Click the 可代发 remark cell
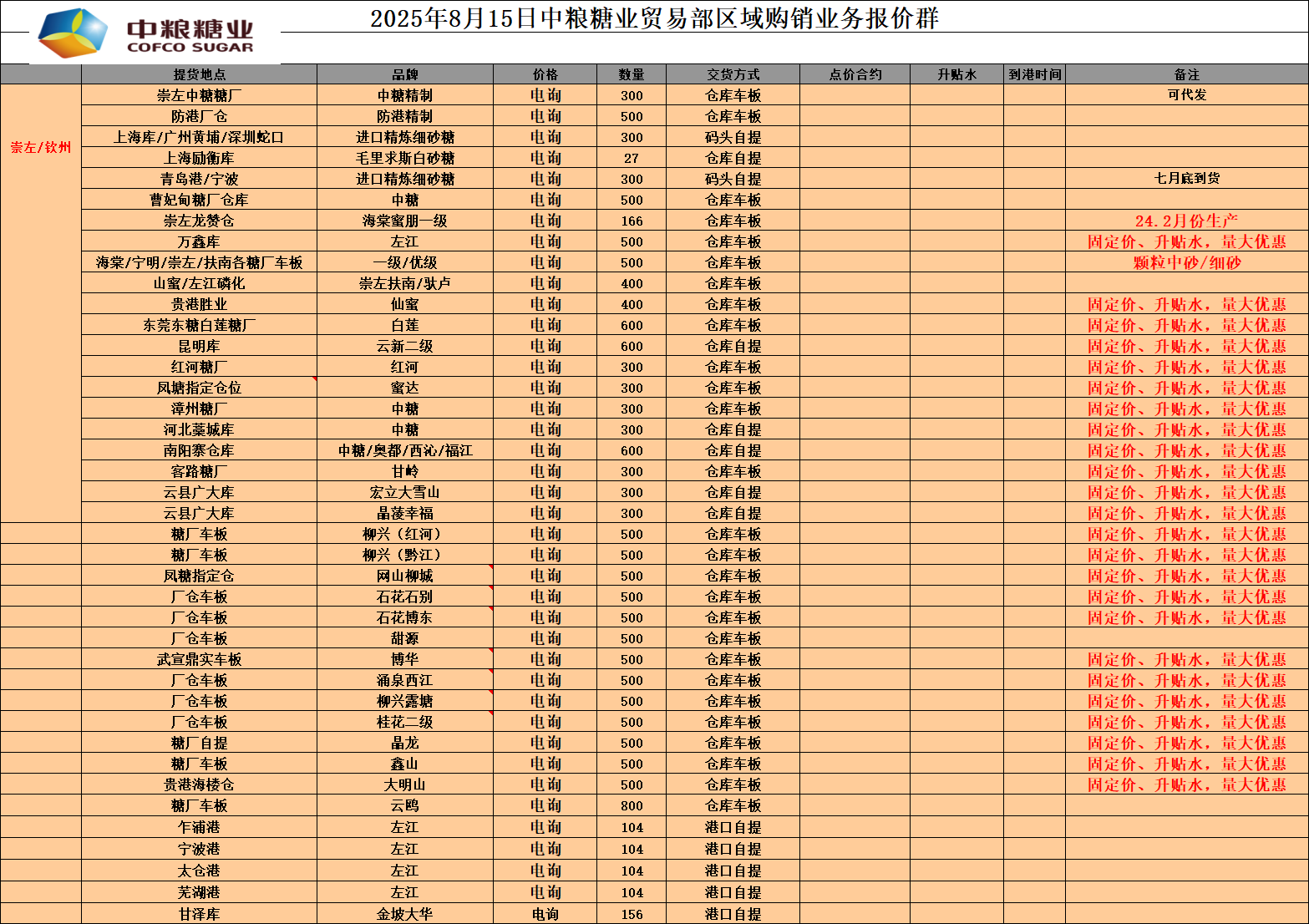Screen dimensions: 1309x924 point(1186,95)
